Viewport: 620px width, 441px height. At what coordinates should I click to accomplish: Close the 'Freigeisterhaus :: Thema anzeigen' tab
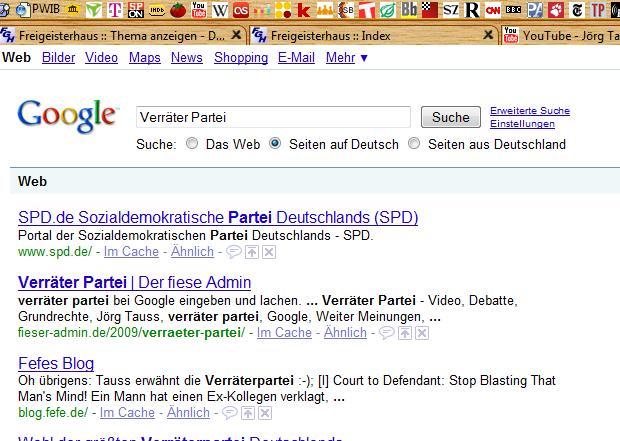click(x=236, y=35)
